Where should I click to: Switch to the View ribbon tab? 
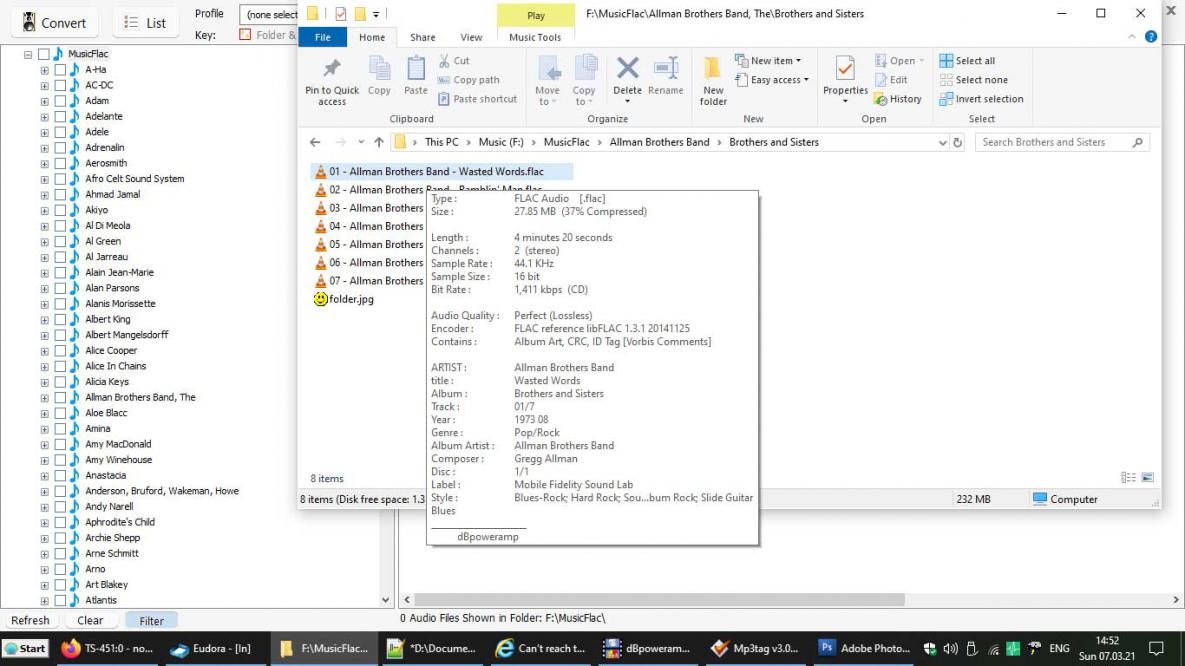click(471, 38)
